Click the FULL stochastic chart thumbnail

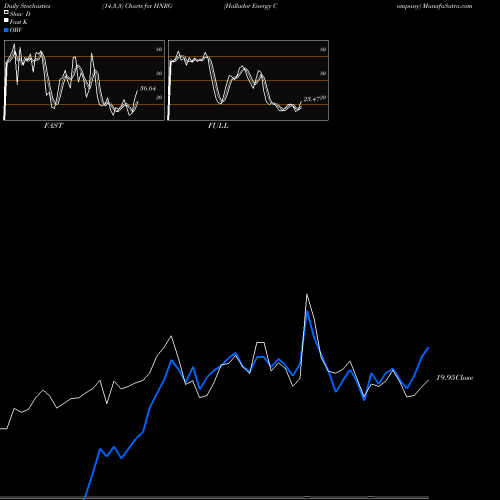[x=248, y=80]
